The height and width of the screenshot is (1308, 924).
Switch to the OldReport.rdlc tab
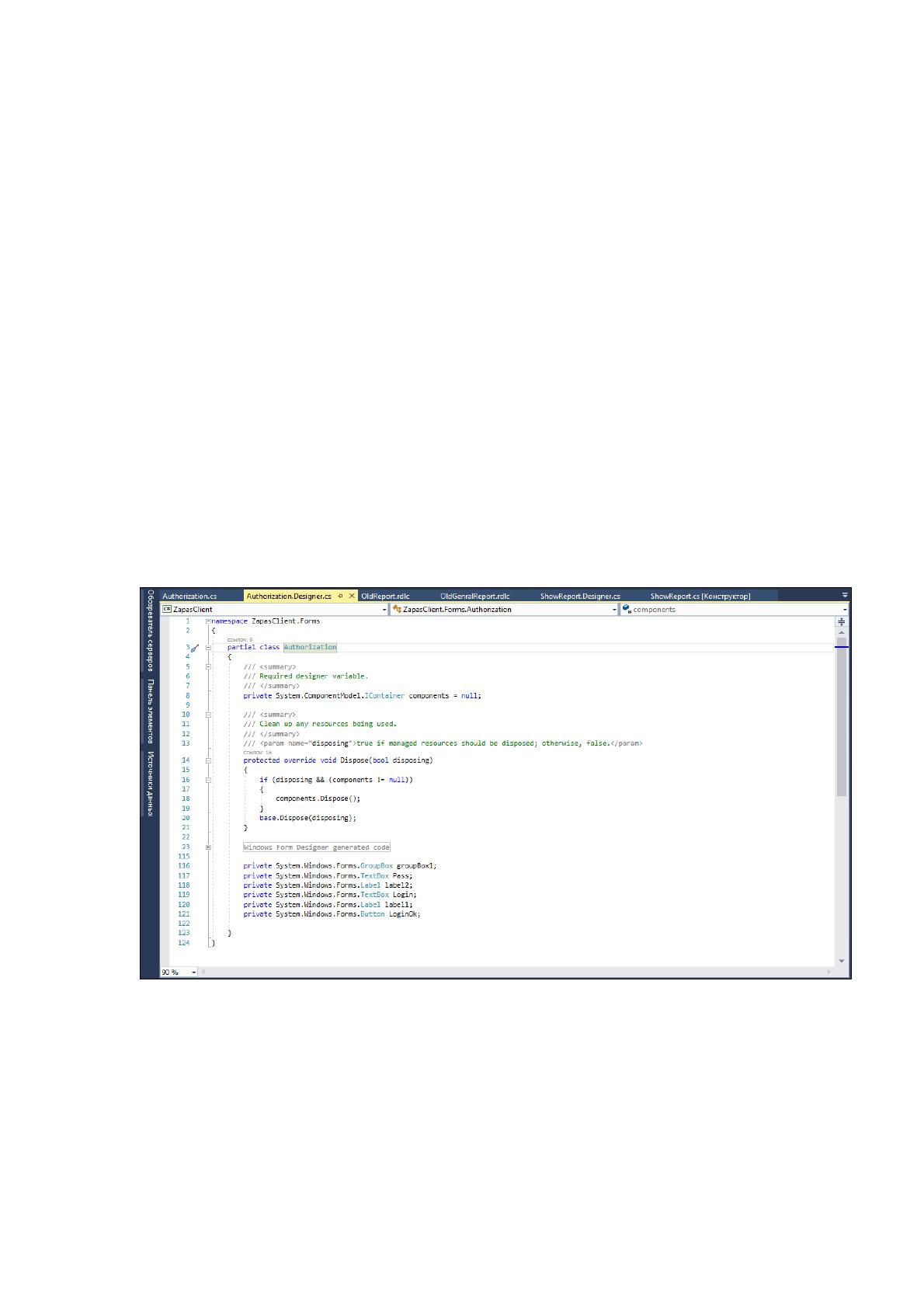[x=385, y=596]
